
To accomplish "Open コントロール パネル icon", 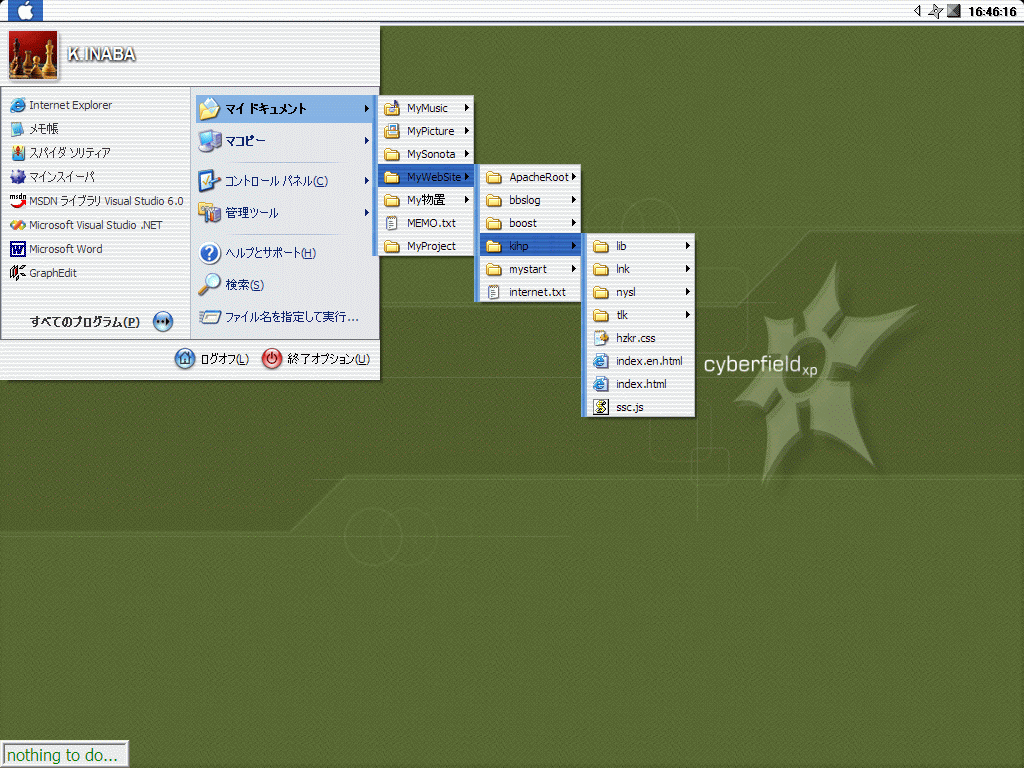I will (210, 181).
